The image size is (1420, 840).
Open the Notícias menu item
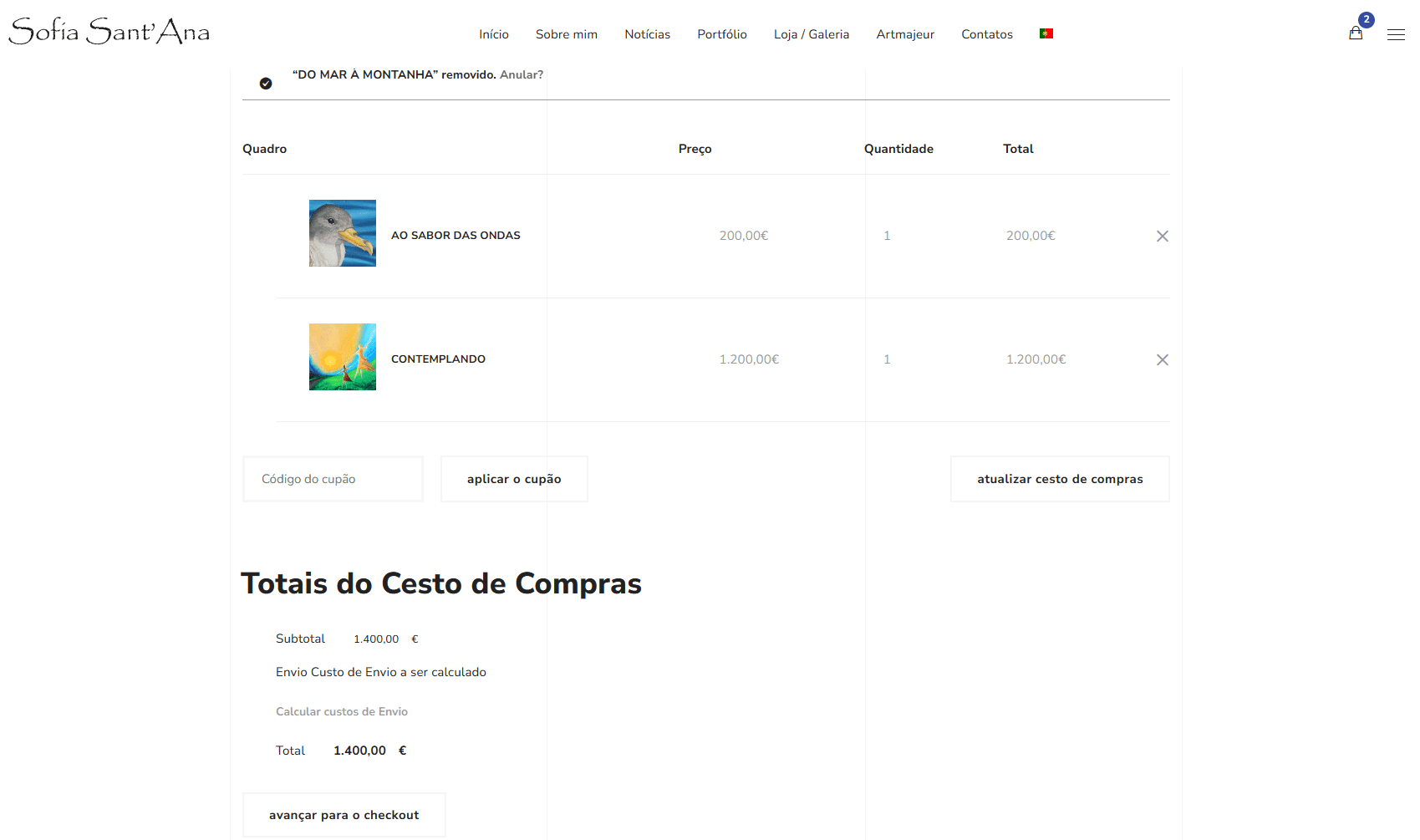(647, 34)
